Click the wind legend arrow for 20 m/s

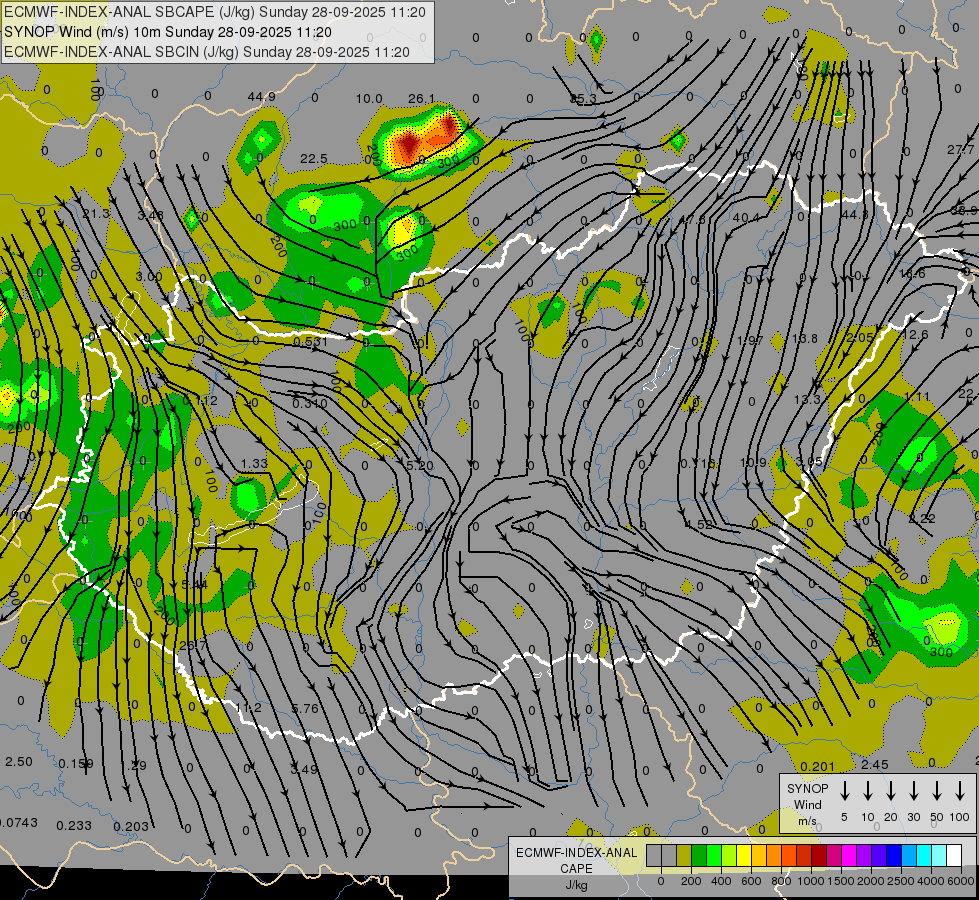891,791
